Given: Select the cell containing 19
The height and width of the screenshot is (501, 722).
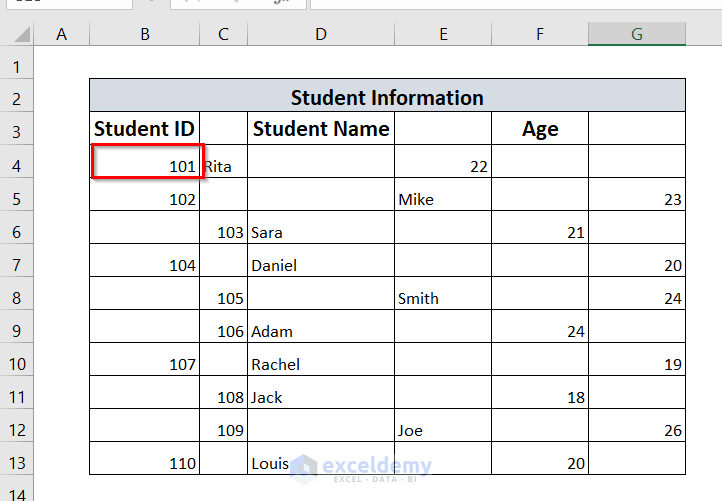Looking at the screenshot, I should click(x=637, y=360).
